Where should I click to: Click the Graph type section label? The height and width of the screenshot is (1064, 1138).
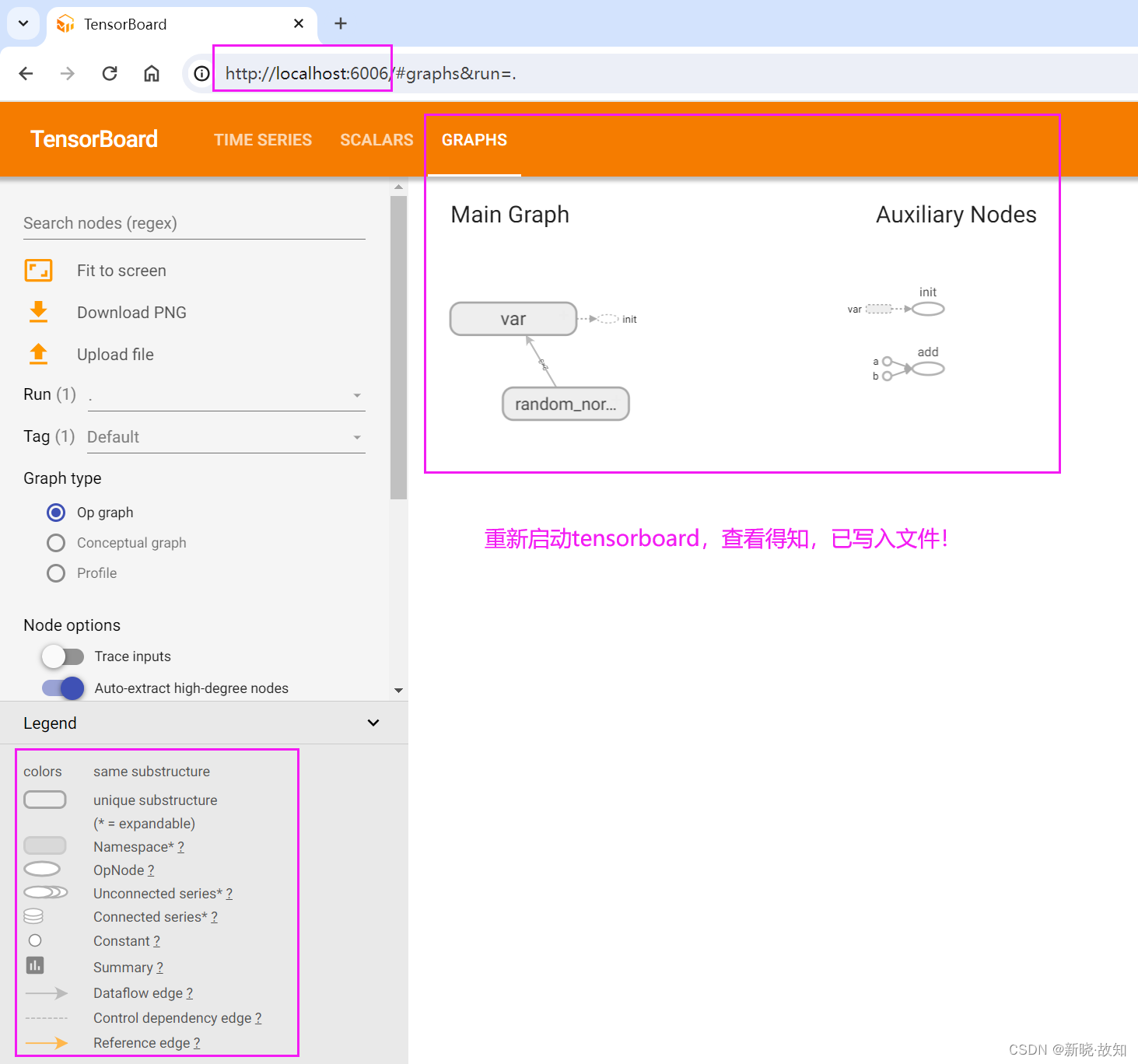[x=62, y=478]
